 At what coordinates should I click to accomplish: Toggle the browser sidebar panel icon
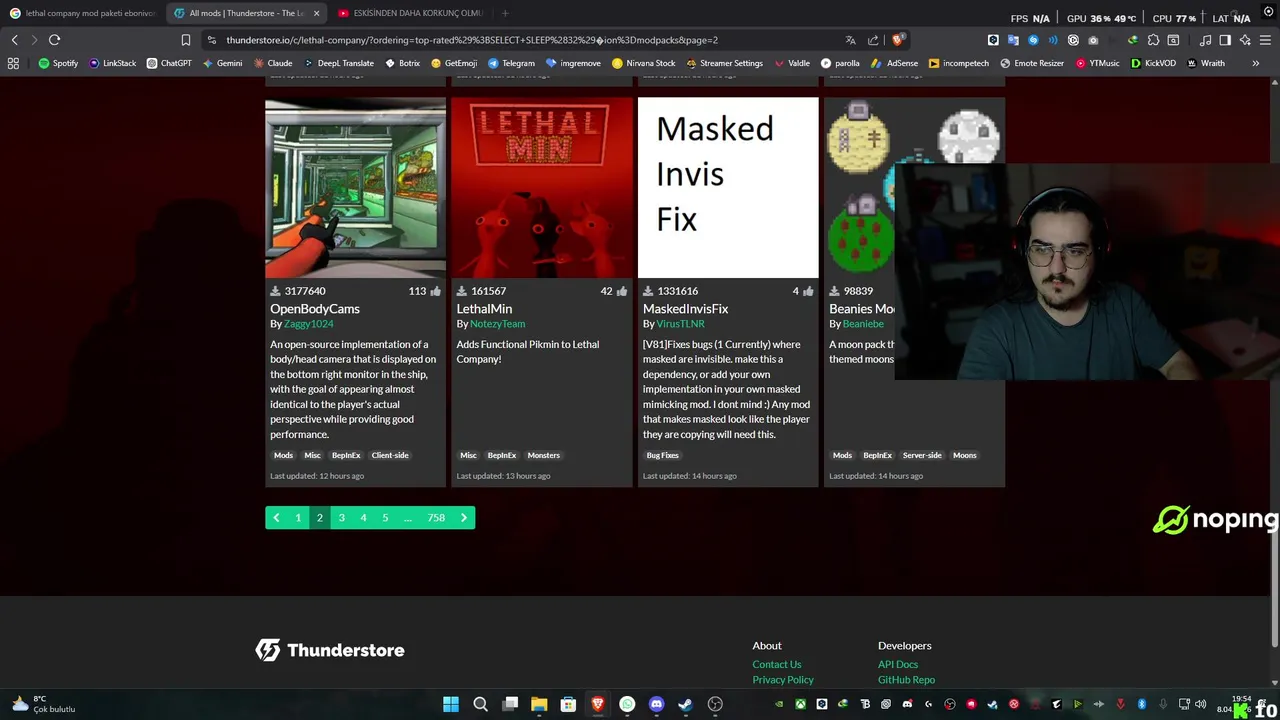(1225, 40)
